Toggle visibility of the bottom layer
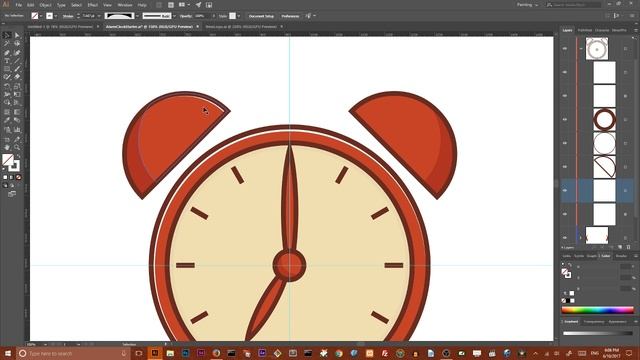The height and width of the screenshot is (360, 640). (565, 237)
